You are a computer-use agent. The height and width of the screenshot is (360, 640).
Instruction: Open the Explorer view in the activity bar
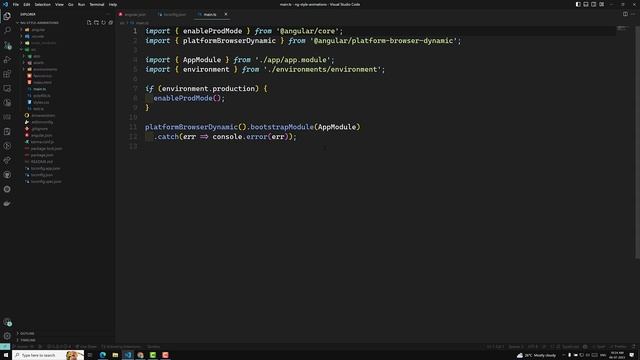[x=7, y=16]
